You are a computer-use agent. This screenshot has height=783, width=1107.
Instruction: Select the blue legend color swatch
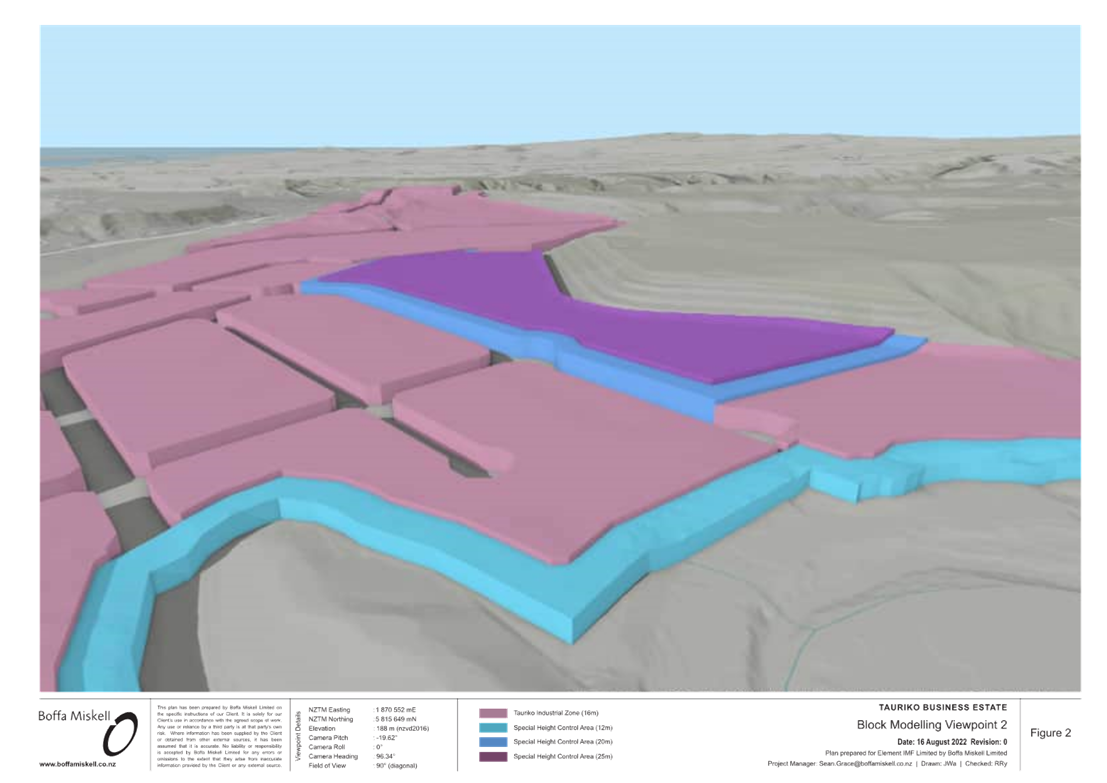coord(493,742)
